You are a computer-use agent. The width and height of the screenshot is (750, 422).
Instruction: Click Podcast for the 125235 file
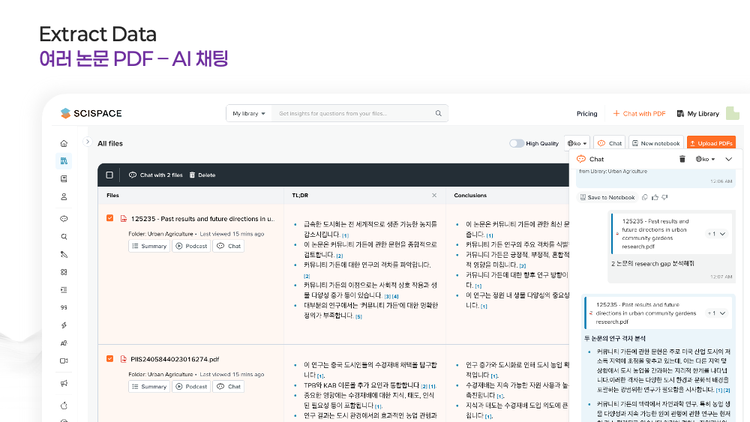click(x=191, y=246)
